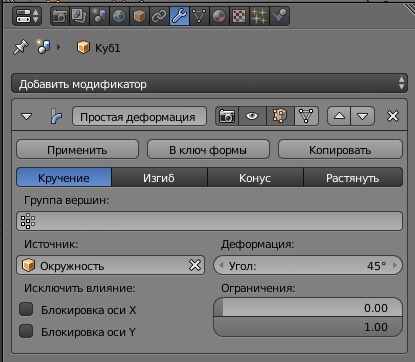
Task: Open the Scene properties tab
Action: [x=99, y=16]
